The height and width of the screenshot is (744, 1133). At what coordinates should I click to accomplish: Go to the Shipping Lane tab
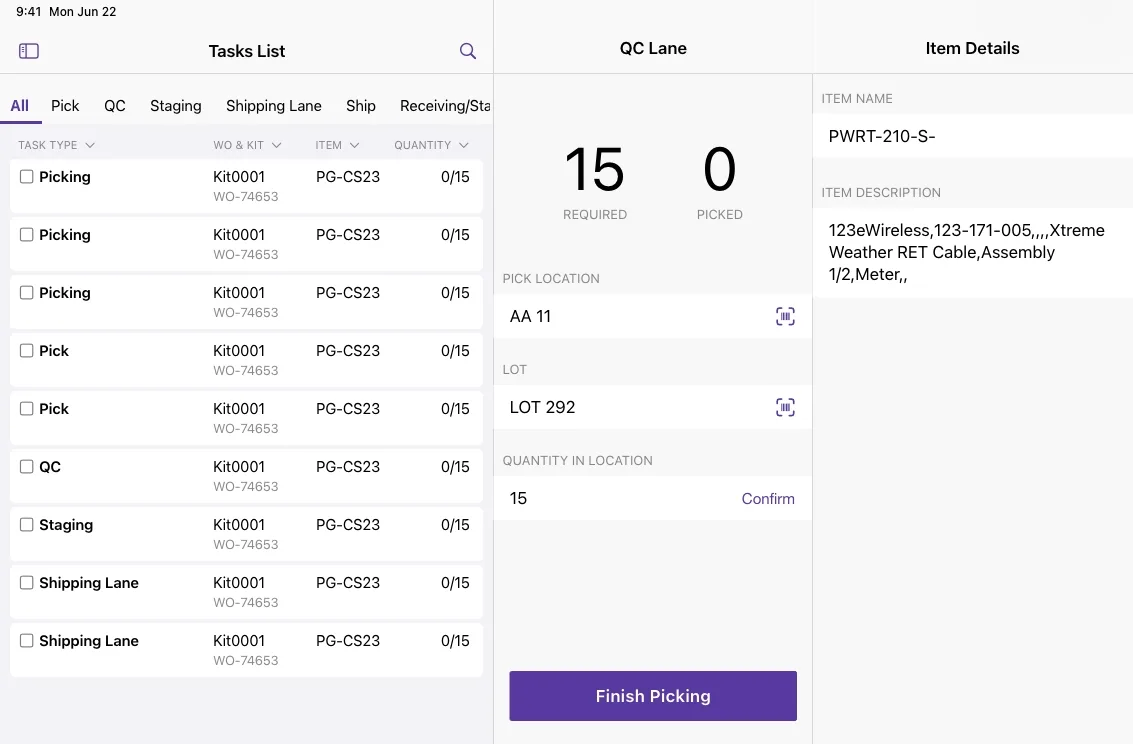pyautogui.click(x=274, y=105)
